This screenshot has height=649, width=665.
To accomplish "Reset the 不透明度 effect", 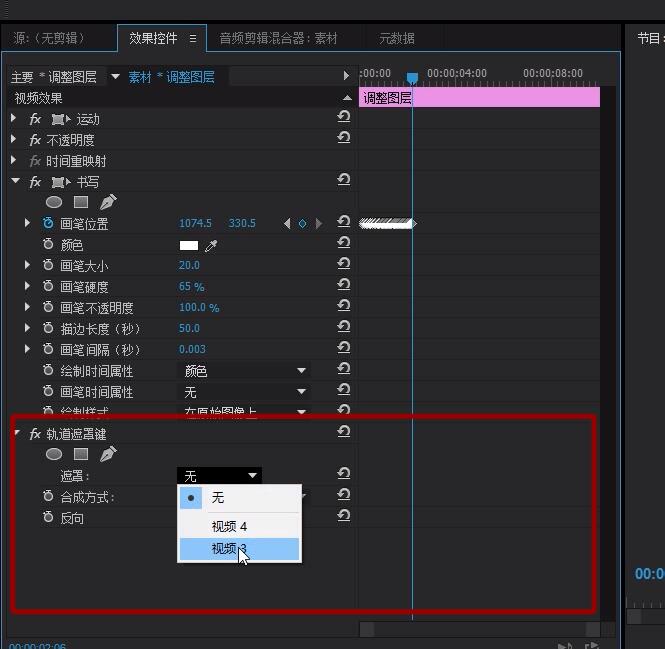I will coord(344,137).
